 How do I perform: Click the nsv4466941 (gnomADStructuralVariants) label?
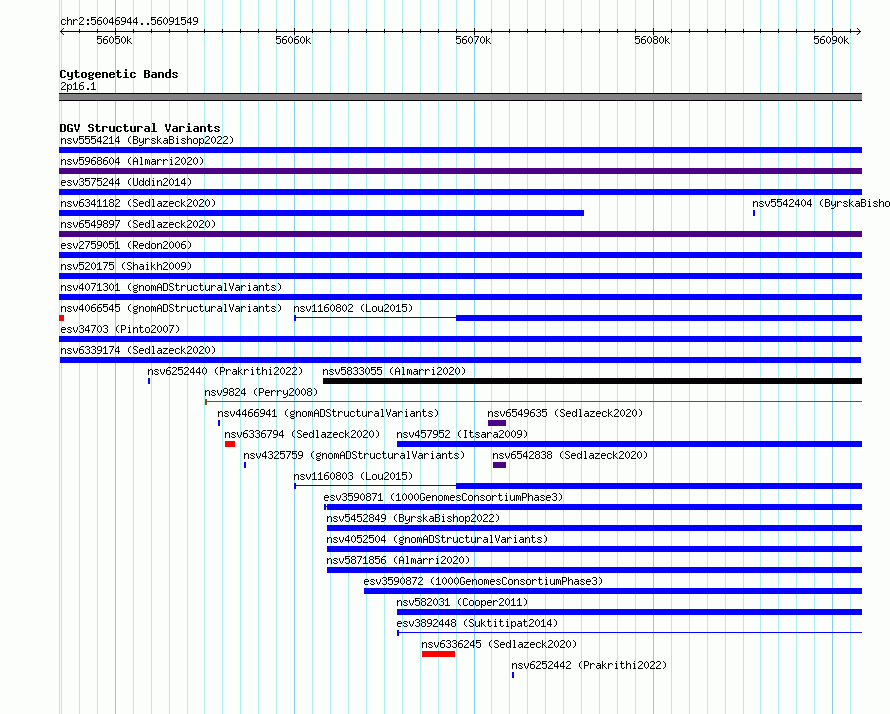(x=328, y=413)
